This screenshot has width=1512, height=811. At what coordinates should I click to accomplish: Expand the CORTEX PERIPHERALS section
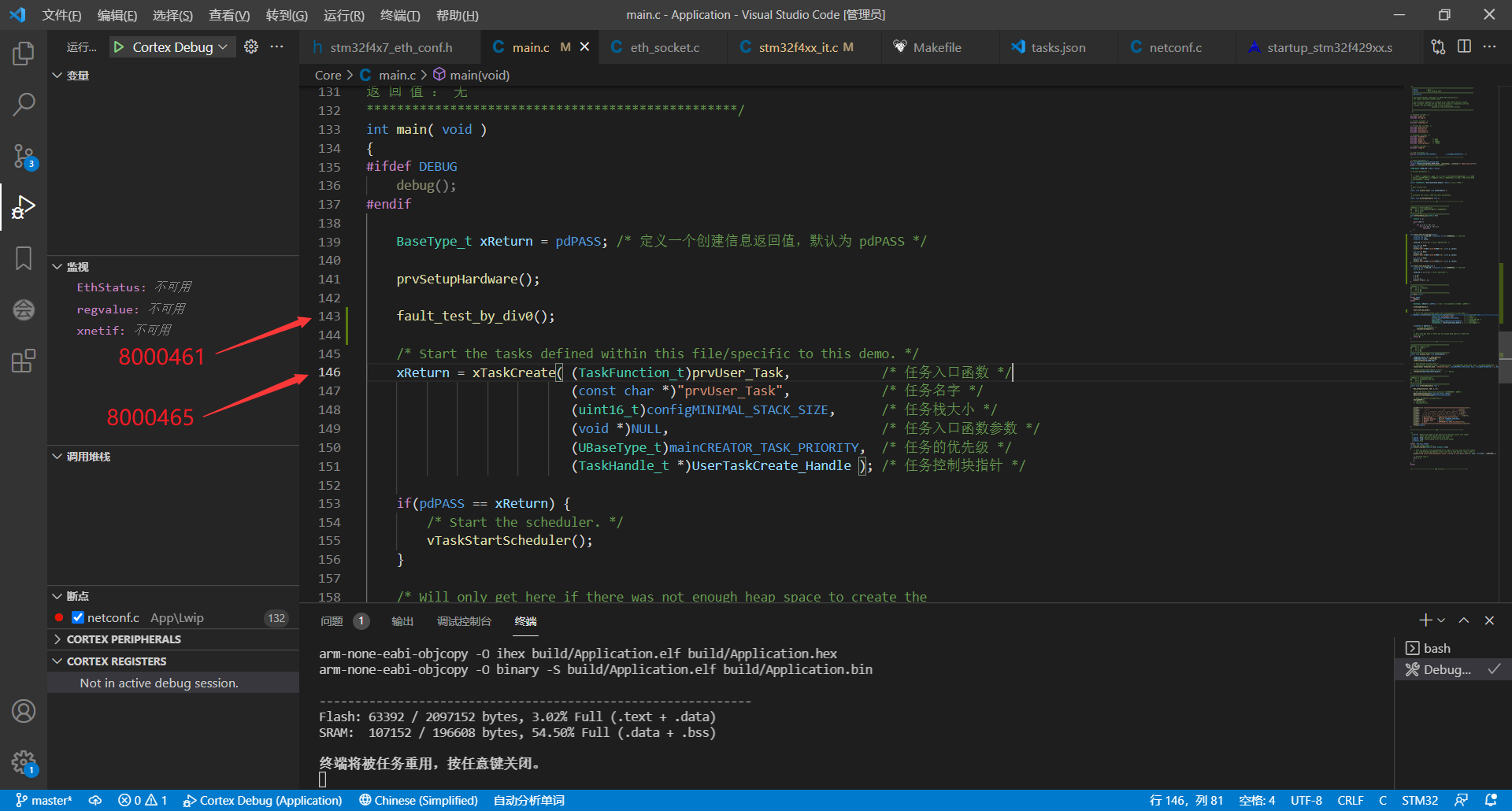pos(124,639)
